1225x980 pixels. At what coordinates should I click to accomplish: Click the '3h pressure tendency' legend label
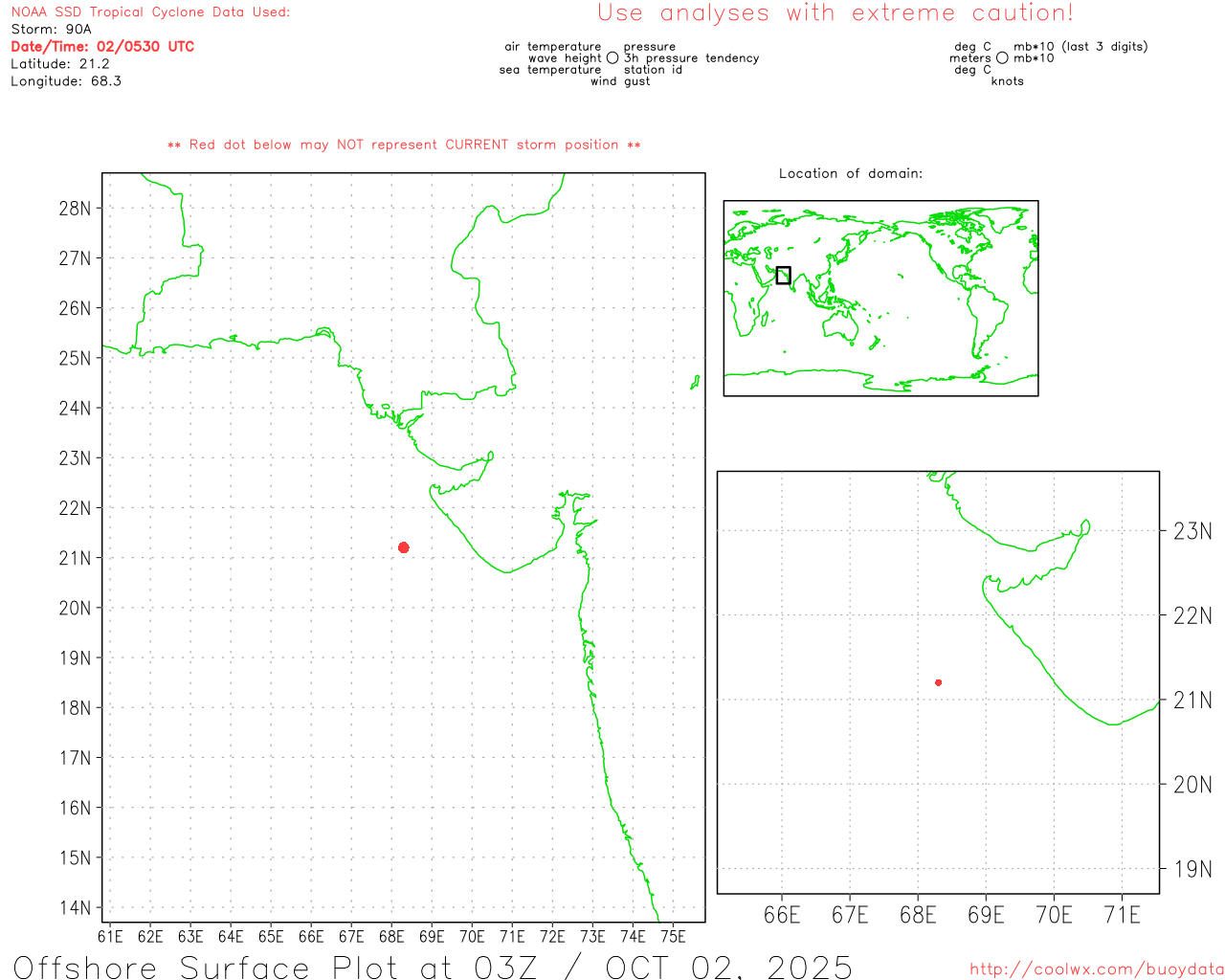pos(691,58)
